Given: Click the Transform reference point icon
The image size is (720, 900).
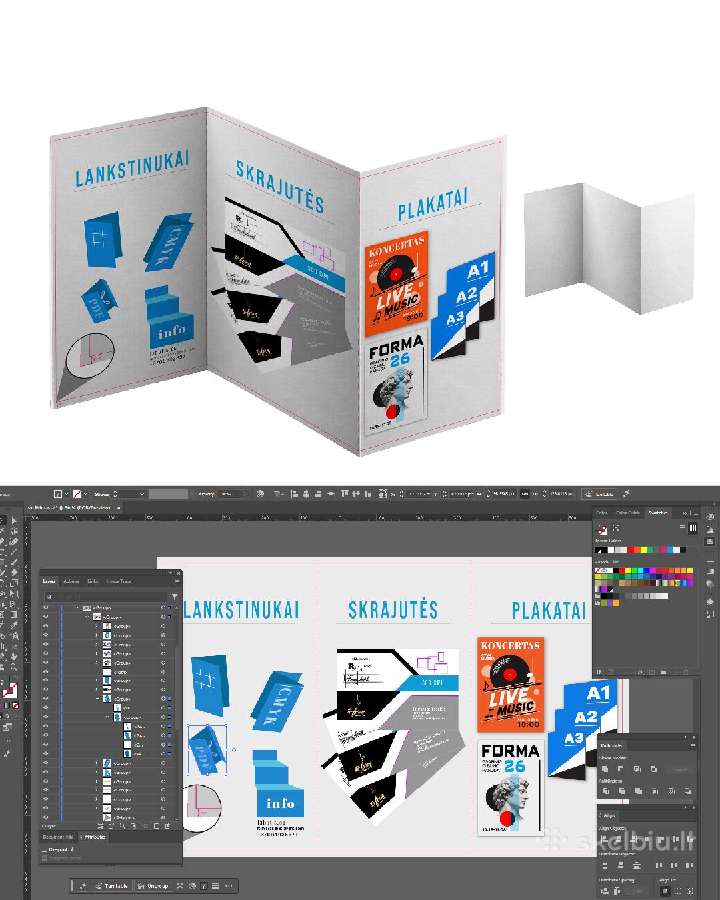Looking at the screenshot, I should click(x=382, y=494).
